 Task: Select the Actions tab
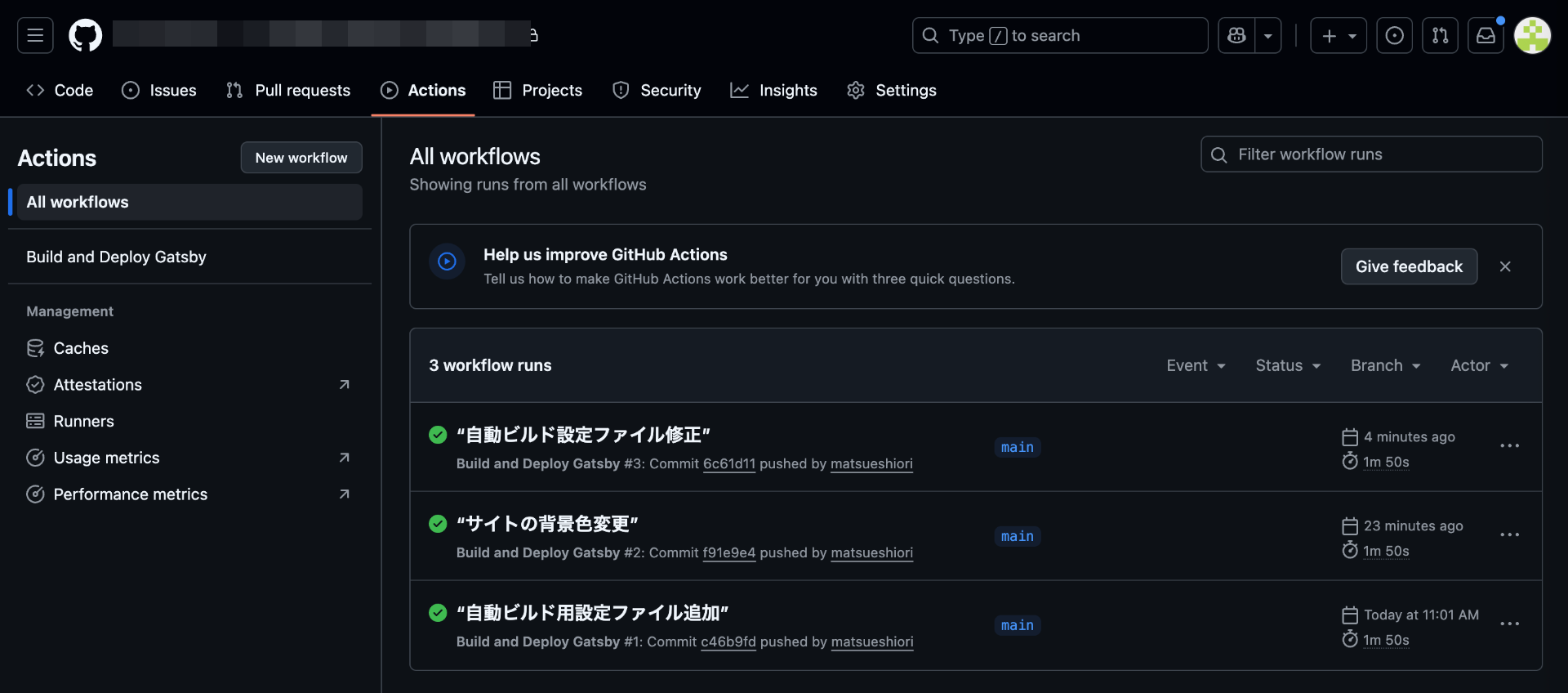click(423, 90)
